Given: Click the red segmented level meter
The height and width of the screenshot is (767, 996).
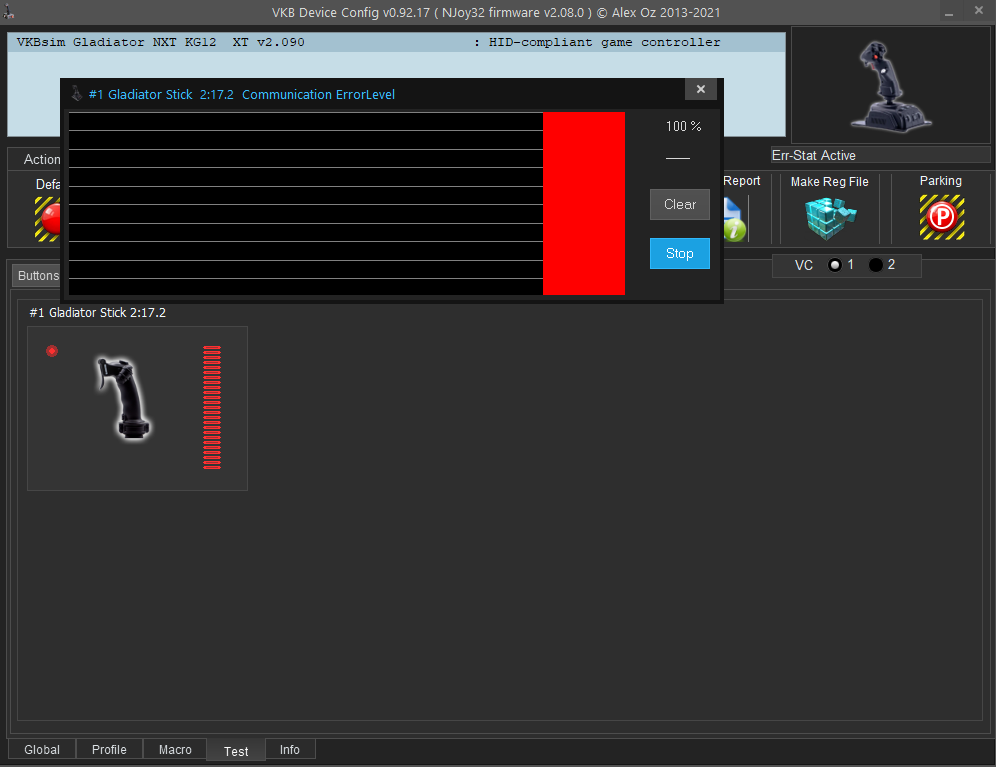Looking at the screenshot, I should point(212,407).
